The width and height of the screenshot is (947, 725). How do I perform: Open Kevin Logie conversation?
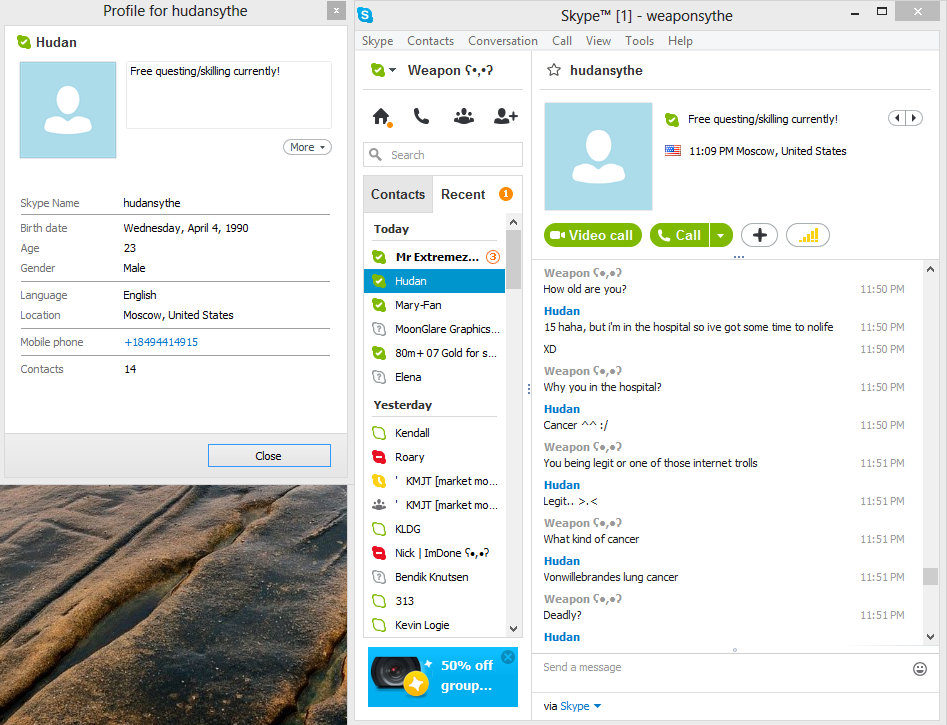434,625
